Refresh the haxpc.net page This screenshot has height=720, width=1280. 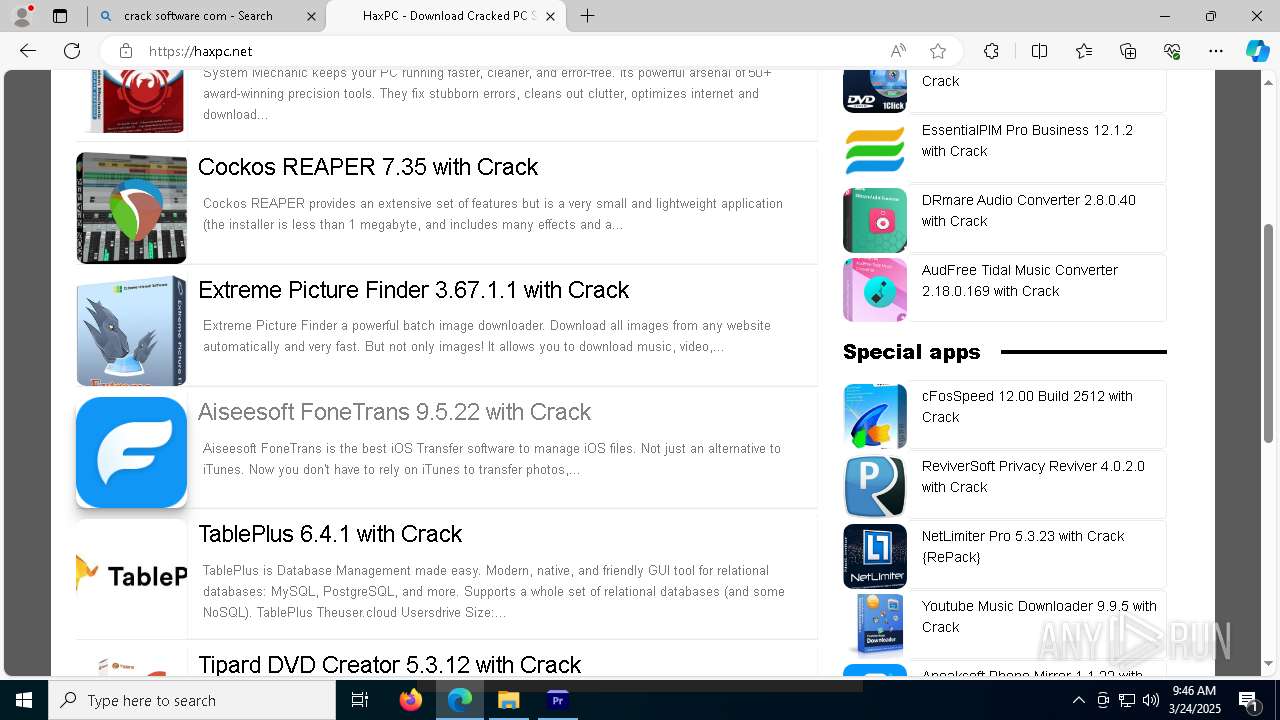[72, 51]
